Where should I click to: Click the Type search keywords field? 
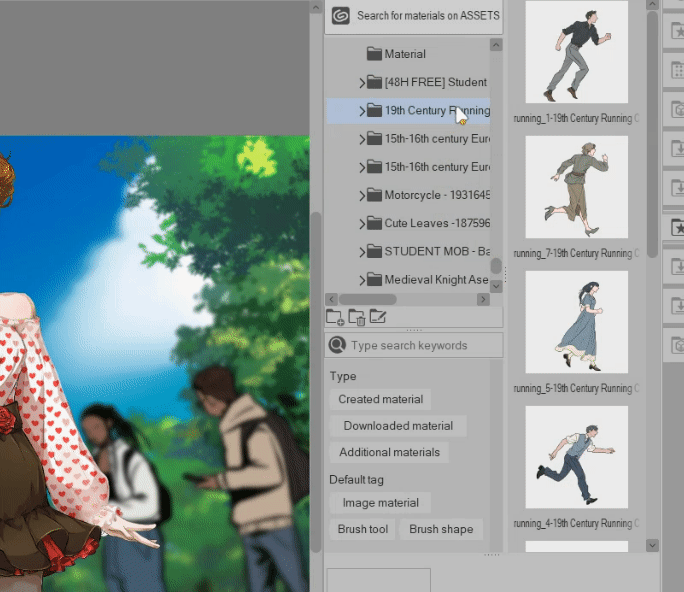point(414,346)
